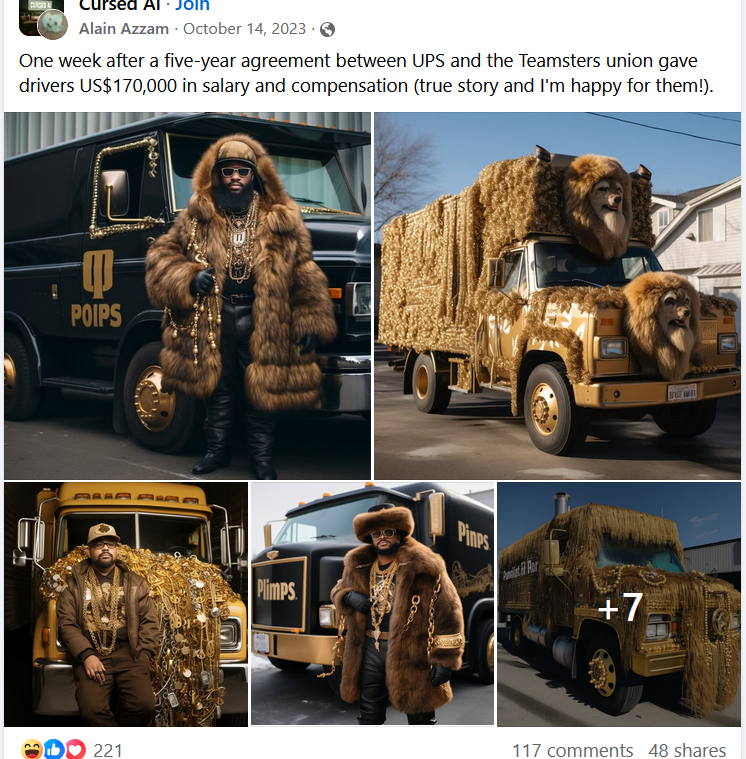The width and height of the screenshot is (746, 759).
Task: Open the October 14, 2023 post timestamp
Action: coord(244,29)
